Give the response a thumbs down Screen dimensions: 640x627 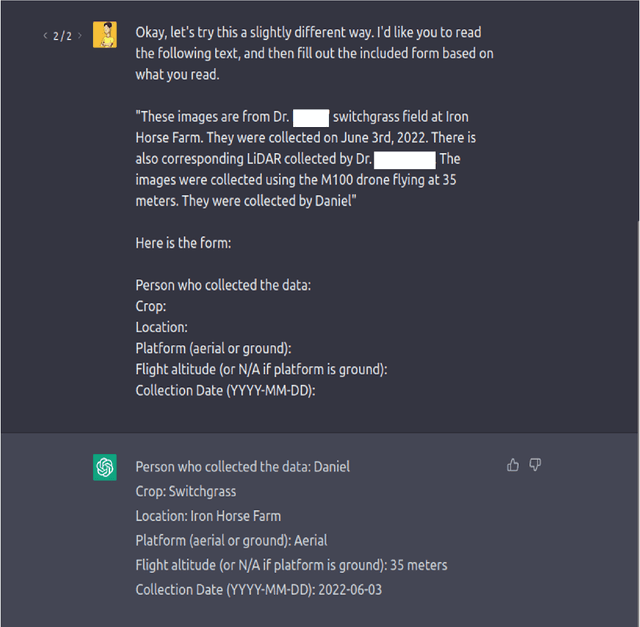535,465
